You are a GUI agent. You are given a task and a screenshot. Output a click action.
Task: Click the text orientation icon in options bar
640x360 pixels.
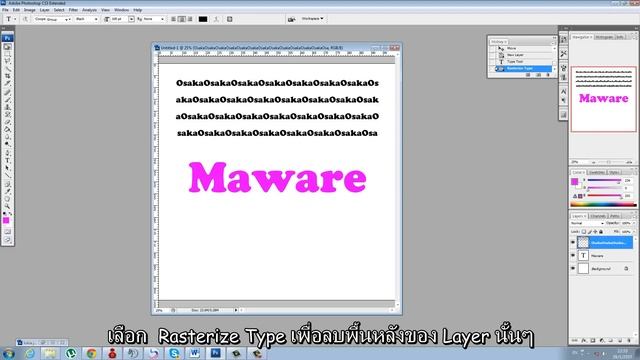point(25,19)
